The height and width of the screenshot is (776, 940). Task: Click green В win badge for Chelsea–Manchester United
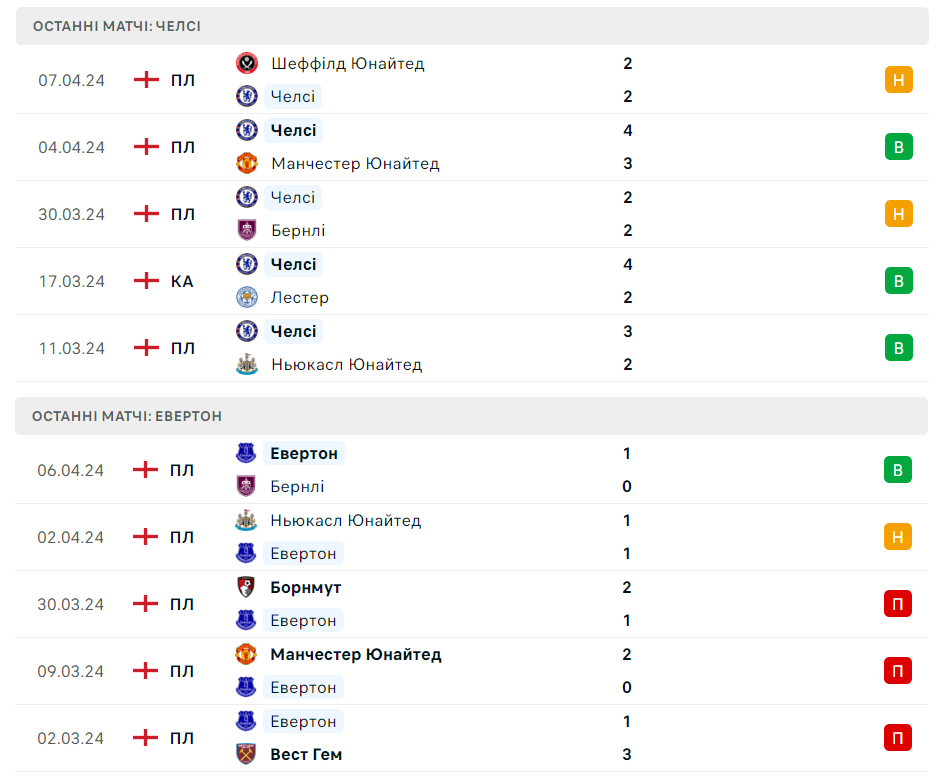(898, 147)
